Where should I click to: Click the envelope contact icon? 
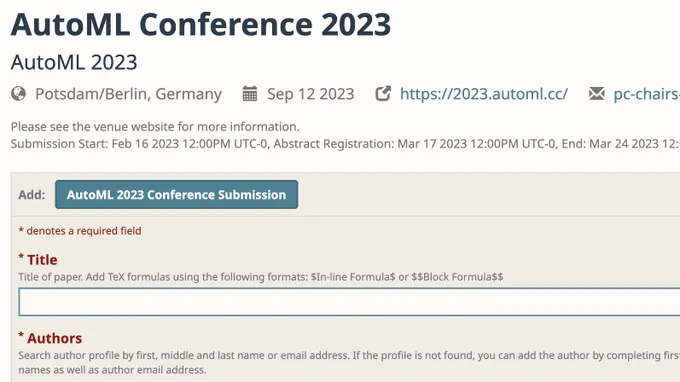[597, 94]
